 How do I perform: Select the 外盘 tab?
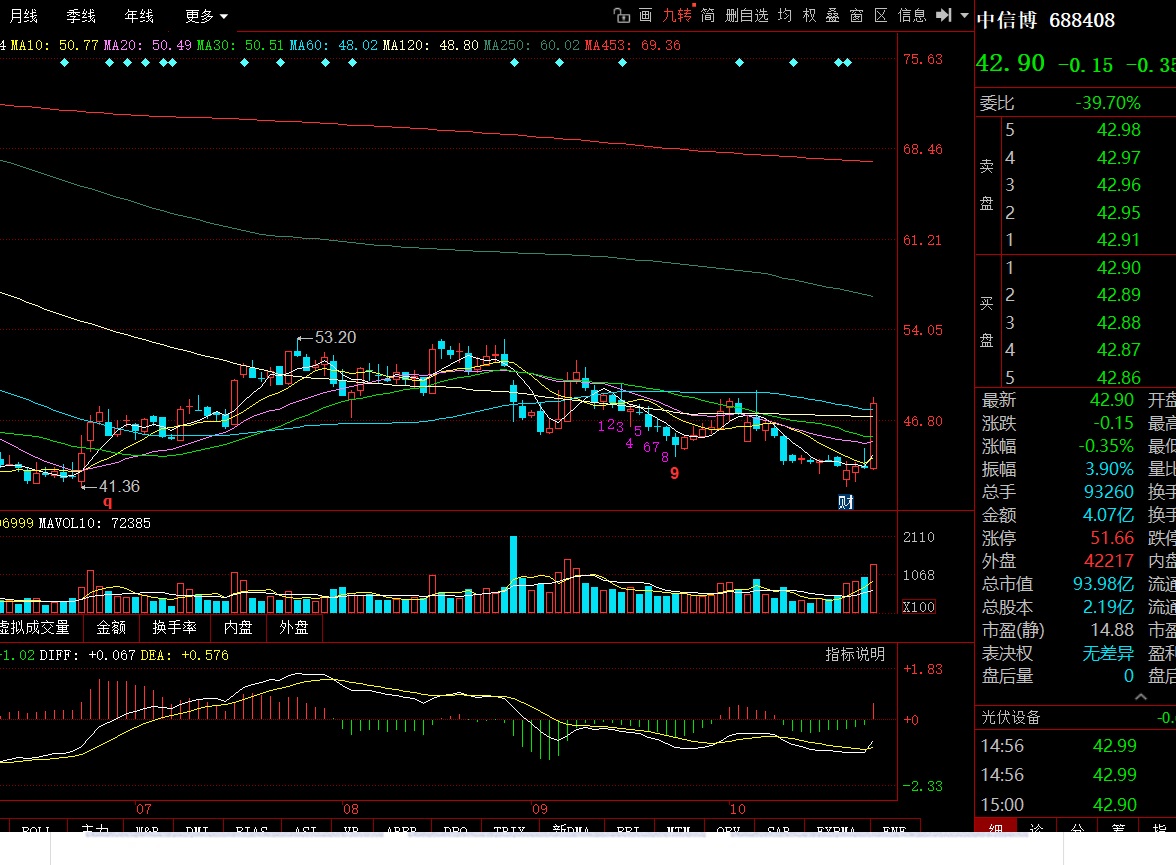[x=294, y=627]
